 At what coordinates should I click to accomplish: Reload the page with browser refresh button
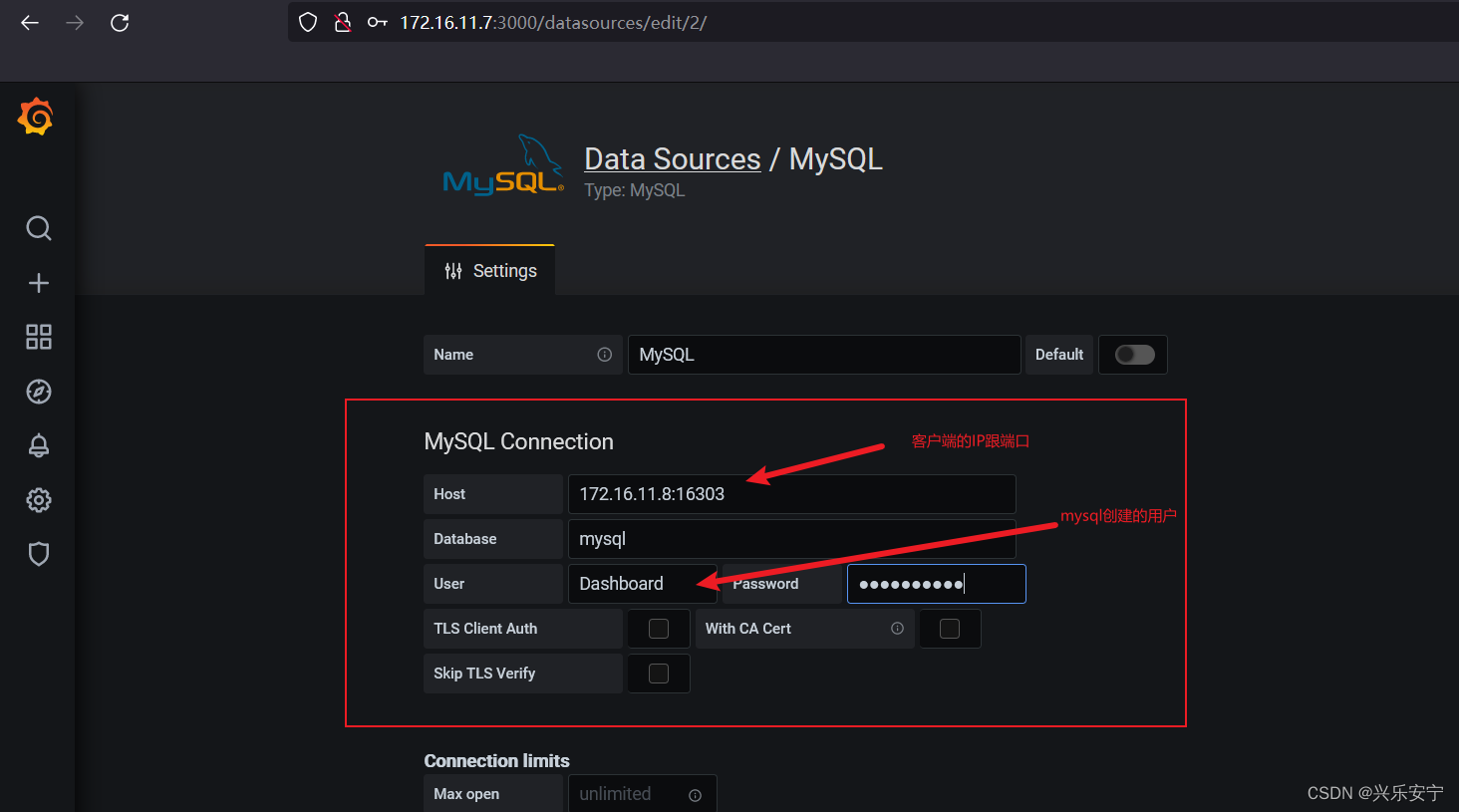pyautogui.click(x=120, y=23)
